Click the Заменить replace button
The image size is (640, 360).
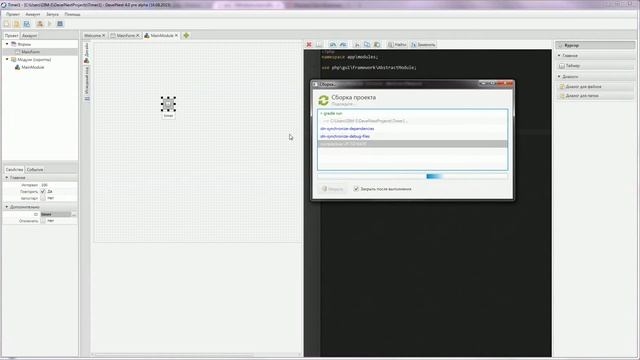point(423,44)
